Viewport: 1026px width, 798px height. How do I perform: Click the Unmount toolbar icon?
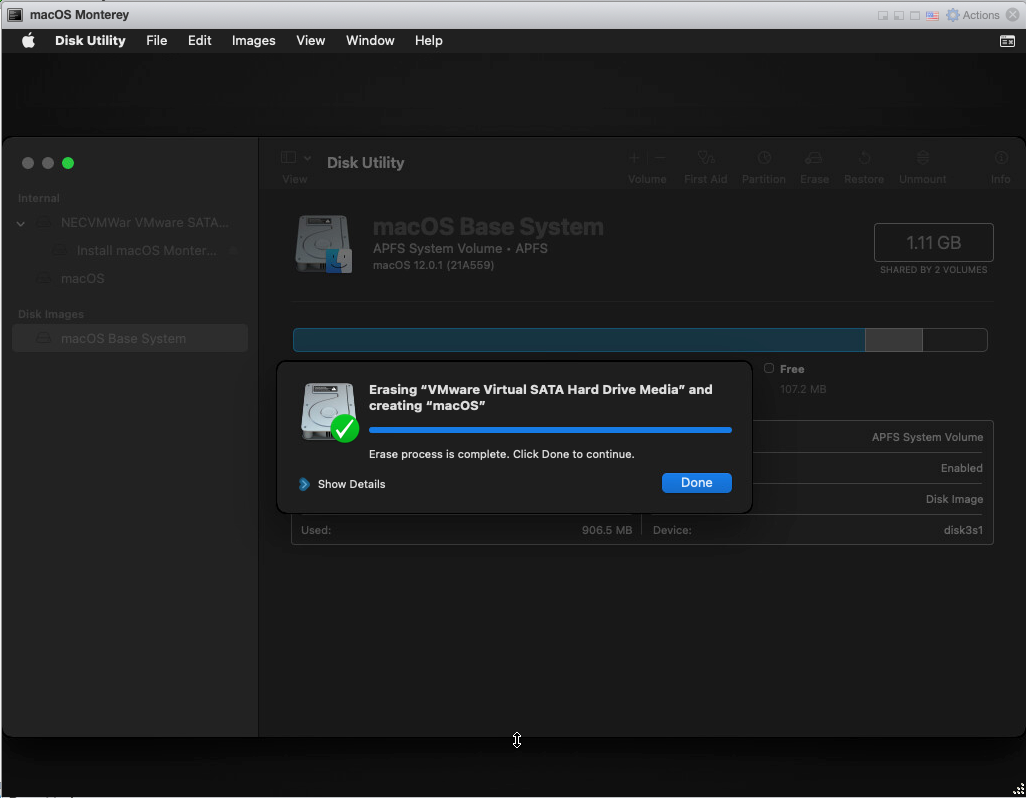tap(922, 159)
